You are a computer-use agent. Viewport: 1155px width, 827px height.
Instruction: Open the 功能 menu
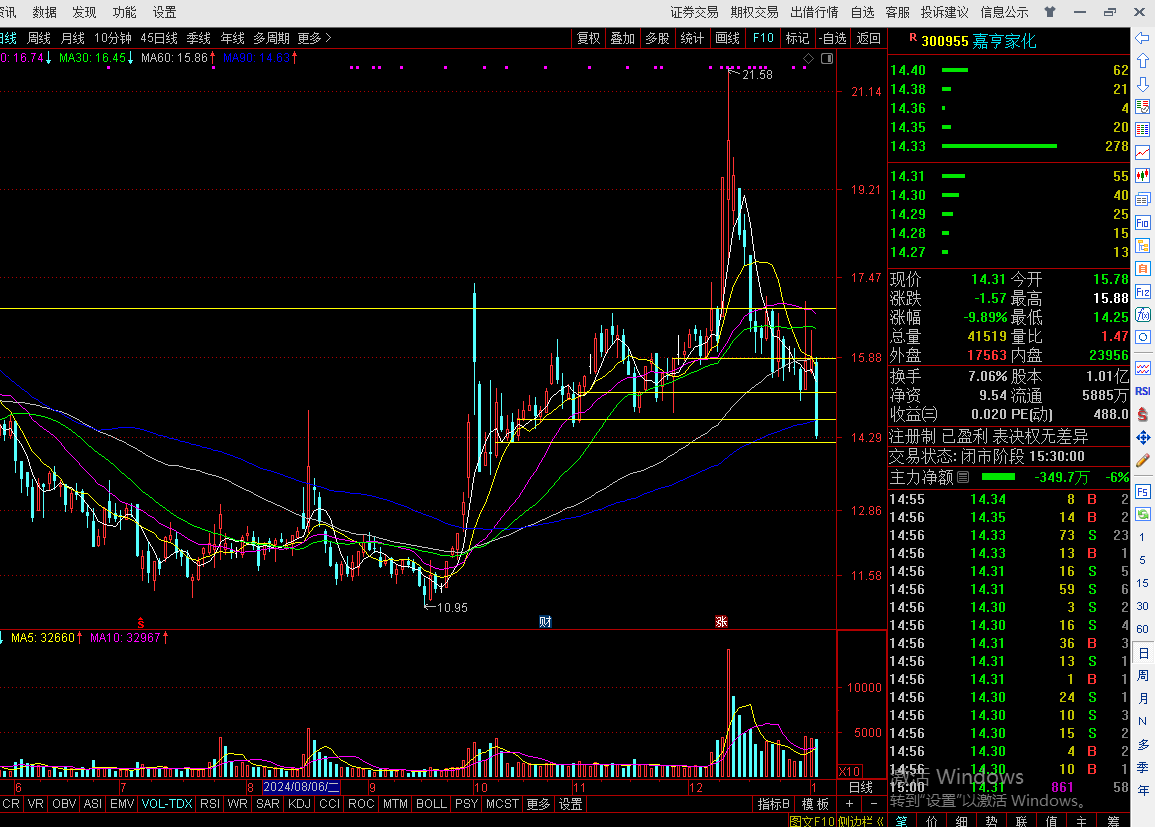click(x=124, y=12)
